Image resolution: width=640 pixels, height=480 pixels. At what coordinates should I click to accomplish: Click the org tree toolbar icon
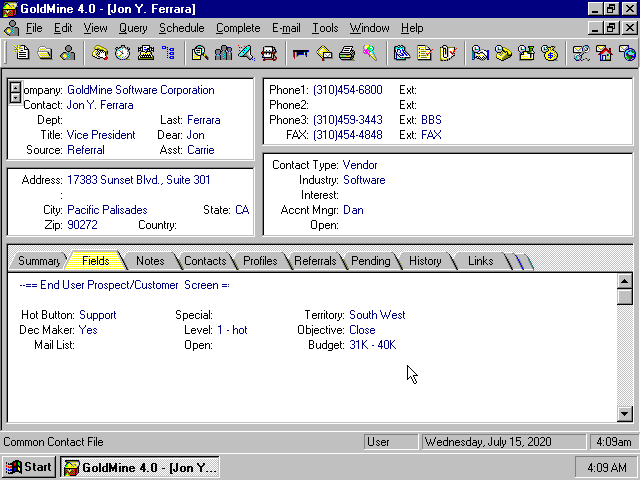(169, 53)
